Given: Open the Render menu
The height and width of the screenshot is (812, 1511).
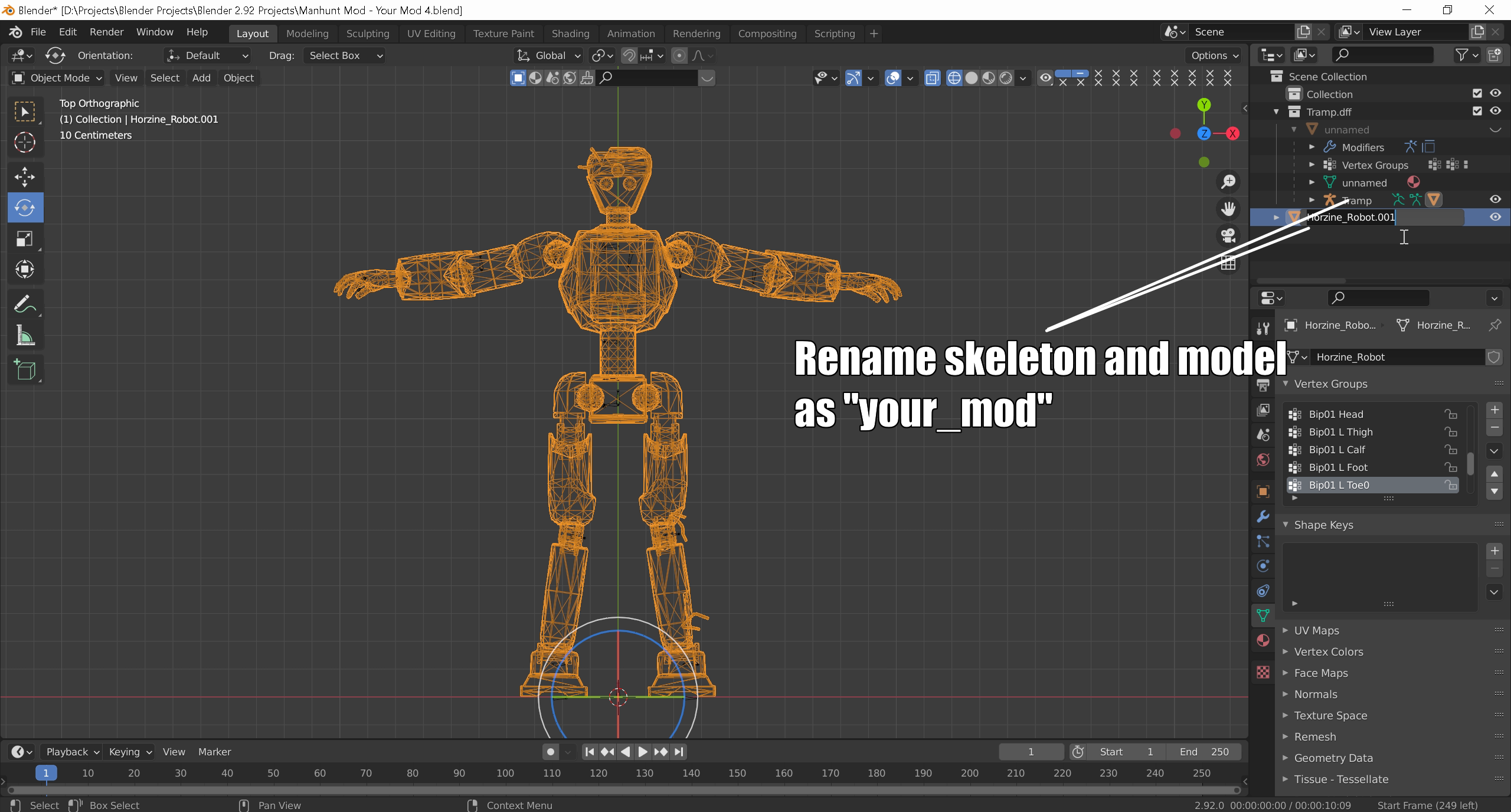Looking at the screenshot, I should pyautogui.click(x=106, y=32).
